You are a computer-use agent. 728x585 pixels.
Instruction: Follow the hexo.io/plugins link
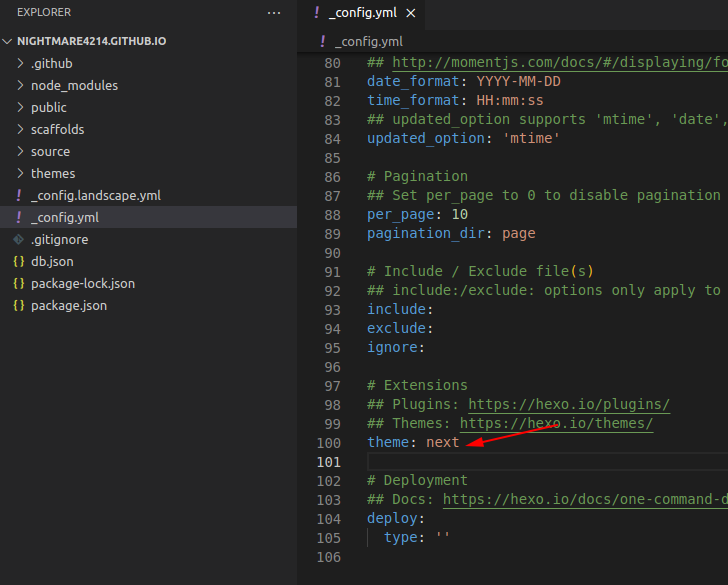click(x=569, y=404)
